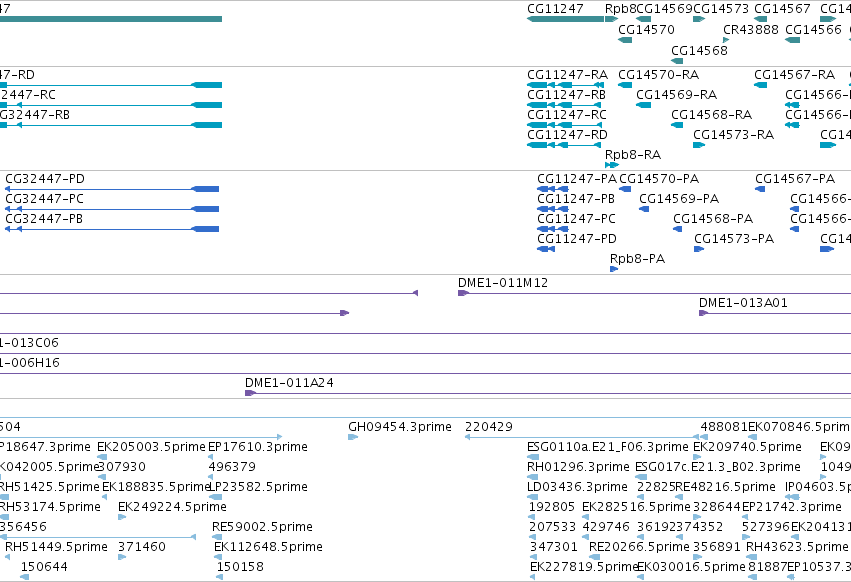Select transcript CG14568-RA
The width and height of the screenshot is (851, 582).
(712, 115)
